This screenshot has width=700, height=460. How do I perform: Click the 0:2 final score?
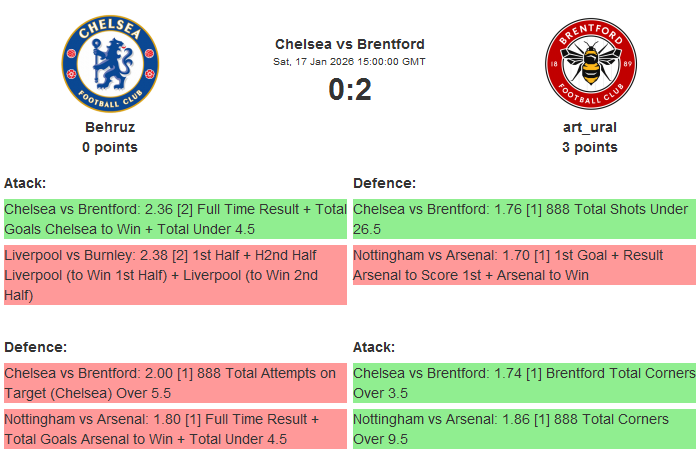pos(350,90)
